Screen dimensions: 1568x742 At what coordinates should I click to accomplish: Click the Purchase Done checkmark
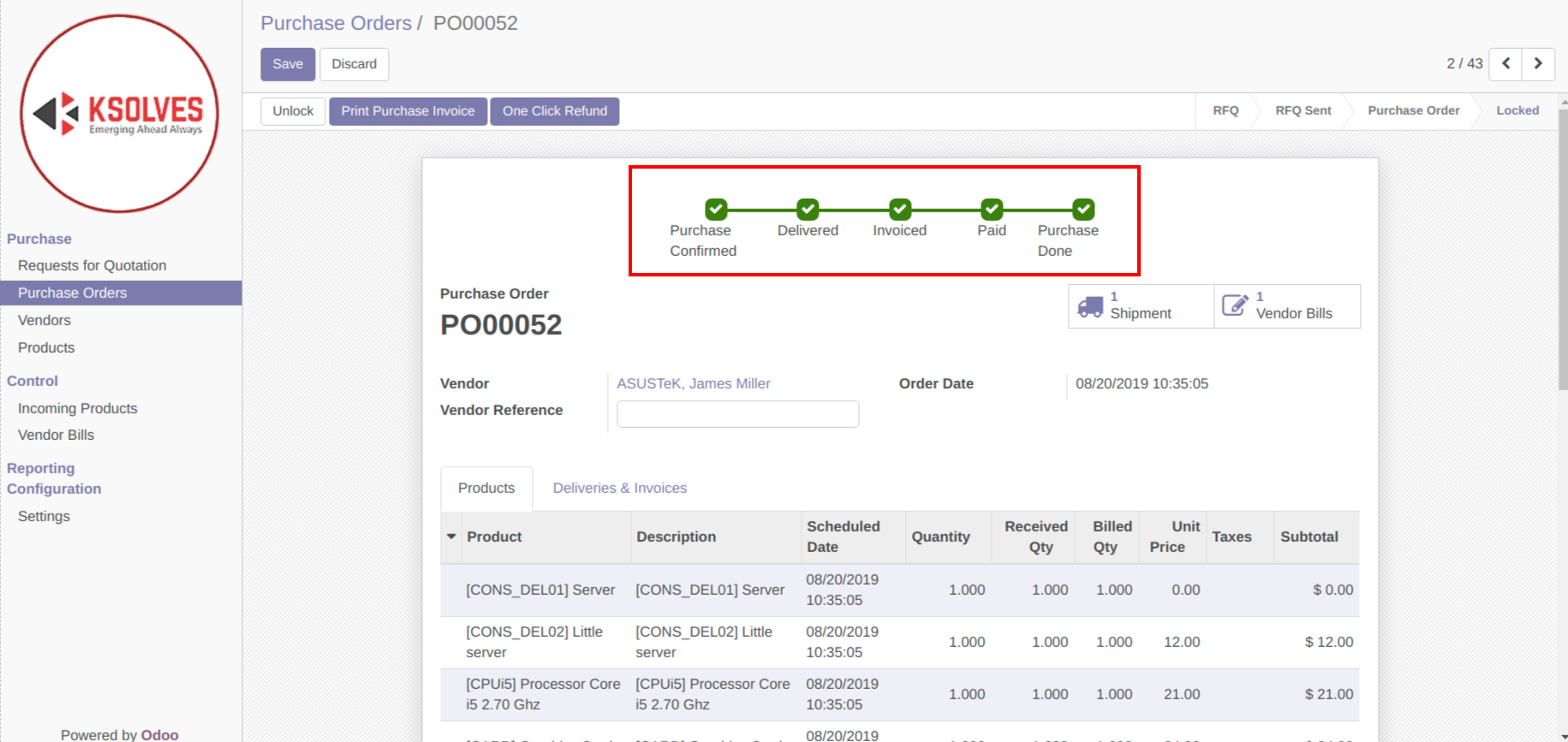[x=1083, y=210]
